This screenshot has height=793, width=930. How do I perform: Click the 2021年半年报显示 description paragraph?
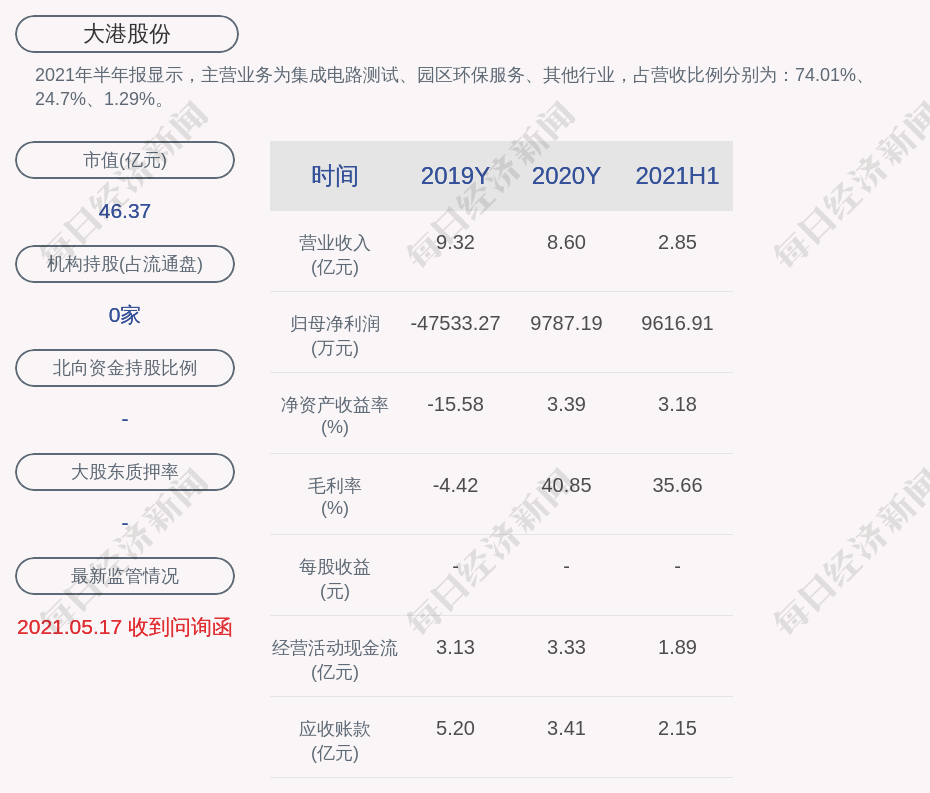(x=451, y=87)
